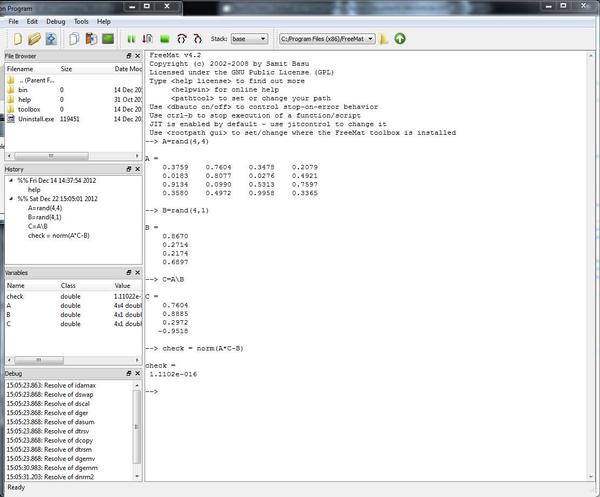The image size is (600, 497).
Task: Close the File Browser panel
Action: click(138, 56)
